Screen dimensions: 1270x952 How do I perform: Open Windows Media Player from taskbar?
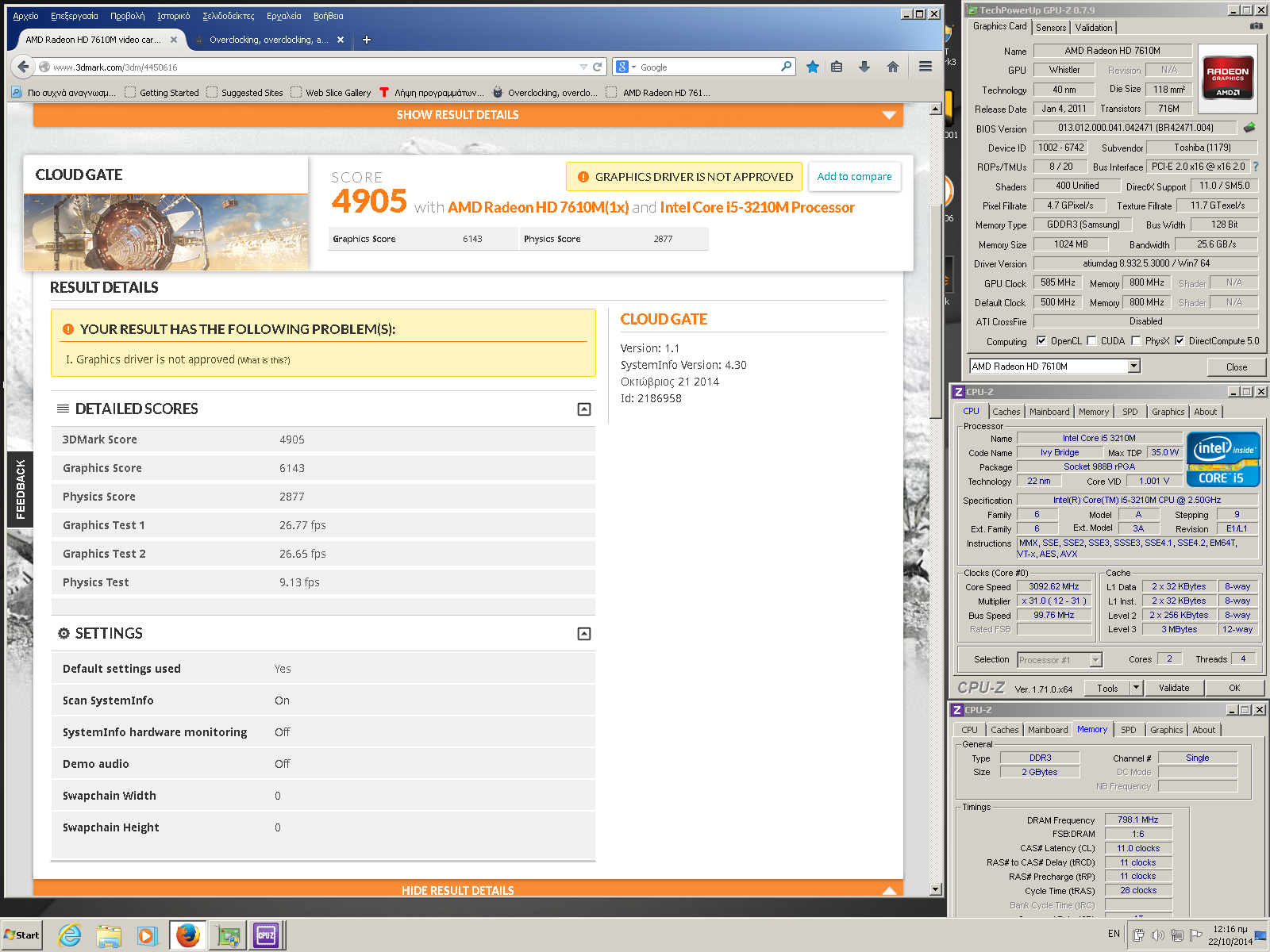click(x=148, y=935)
